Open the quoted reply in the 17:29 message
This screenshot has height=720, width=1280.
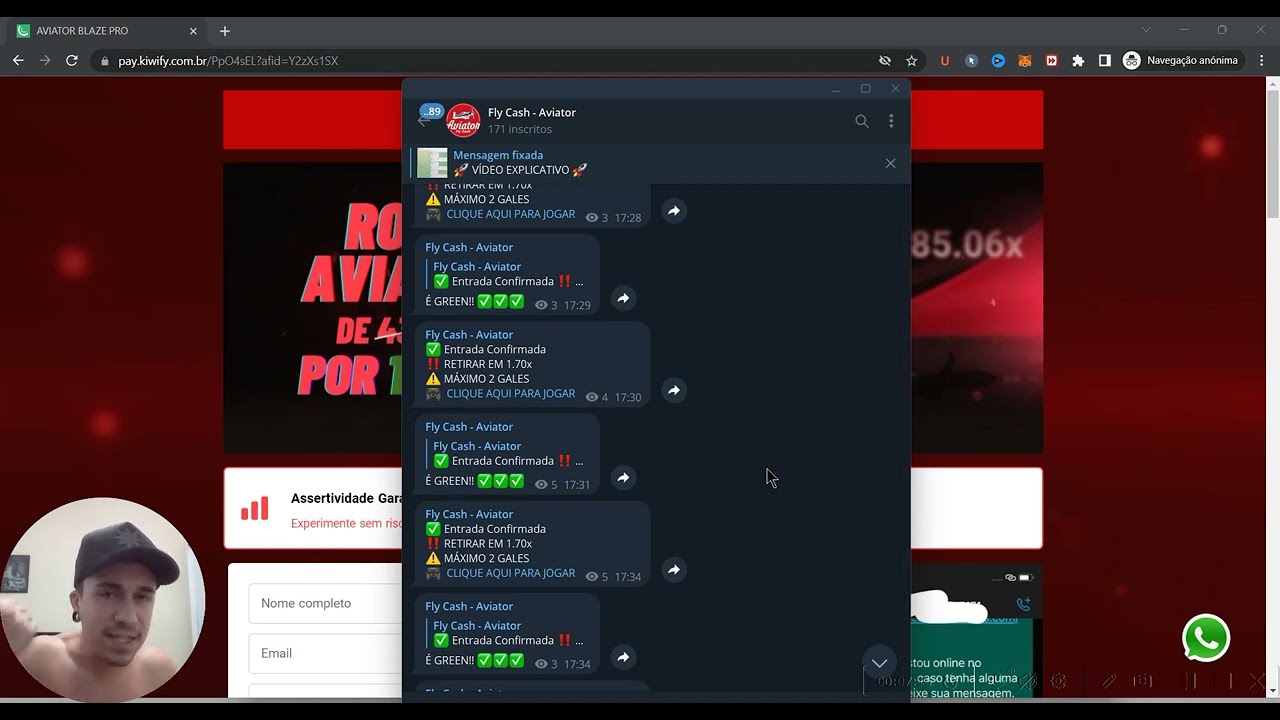[508, 274]
